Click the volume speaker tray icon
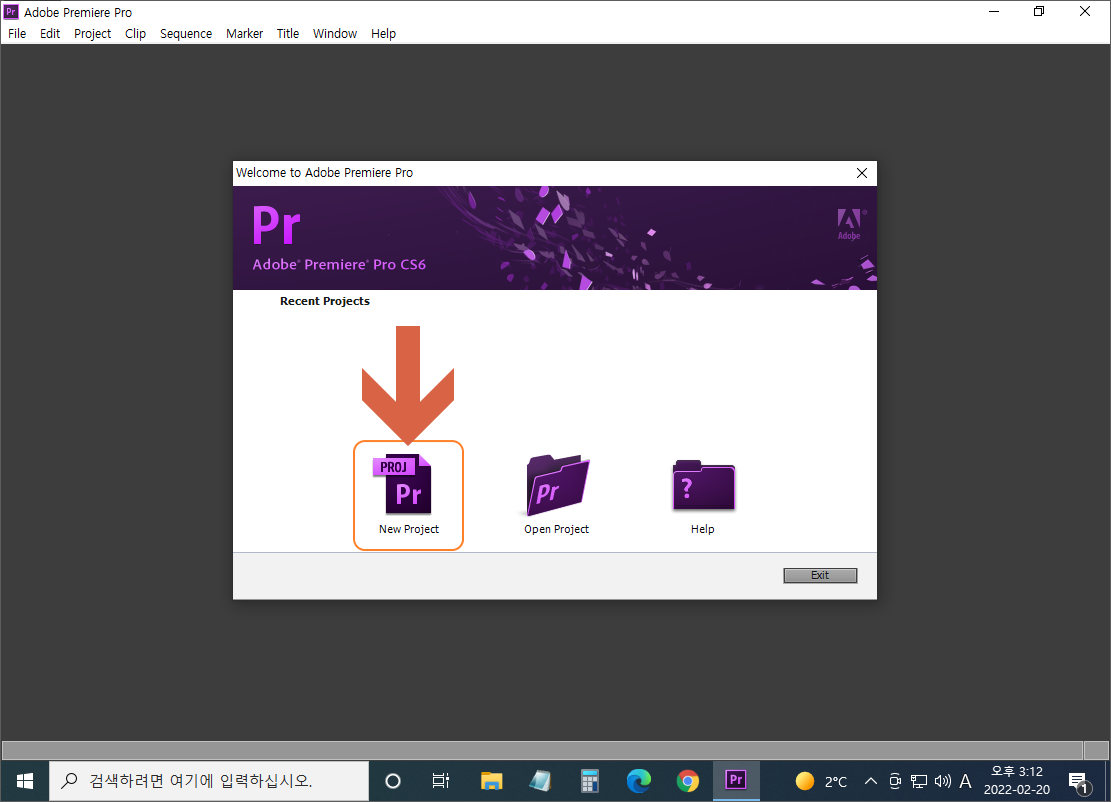The image size is (1111, 802). pos(942,781)
